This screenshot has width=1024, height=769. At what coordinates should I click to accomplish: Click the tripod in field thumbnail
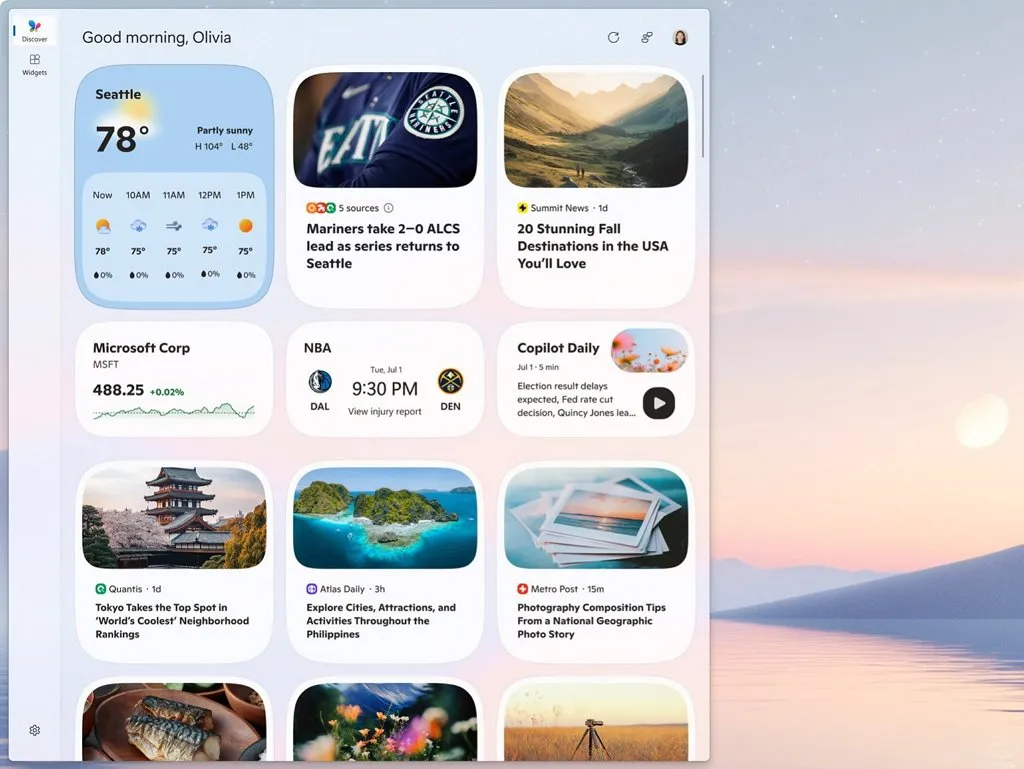pos(596,722)
